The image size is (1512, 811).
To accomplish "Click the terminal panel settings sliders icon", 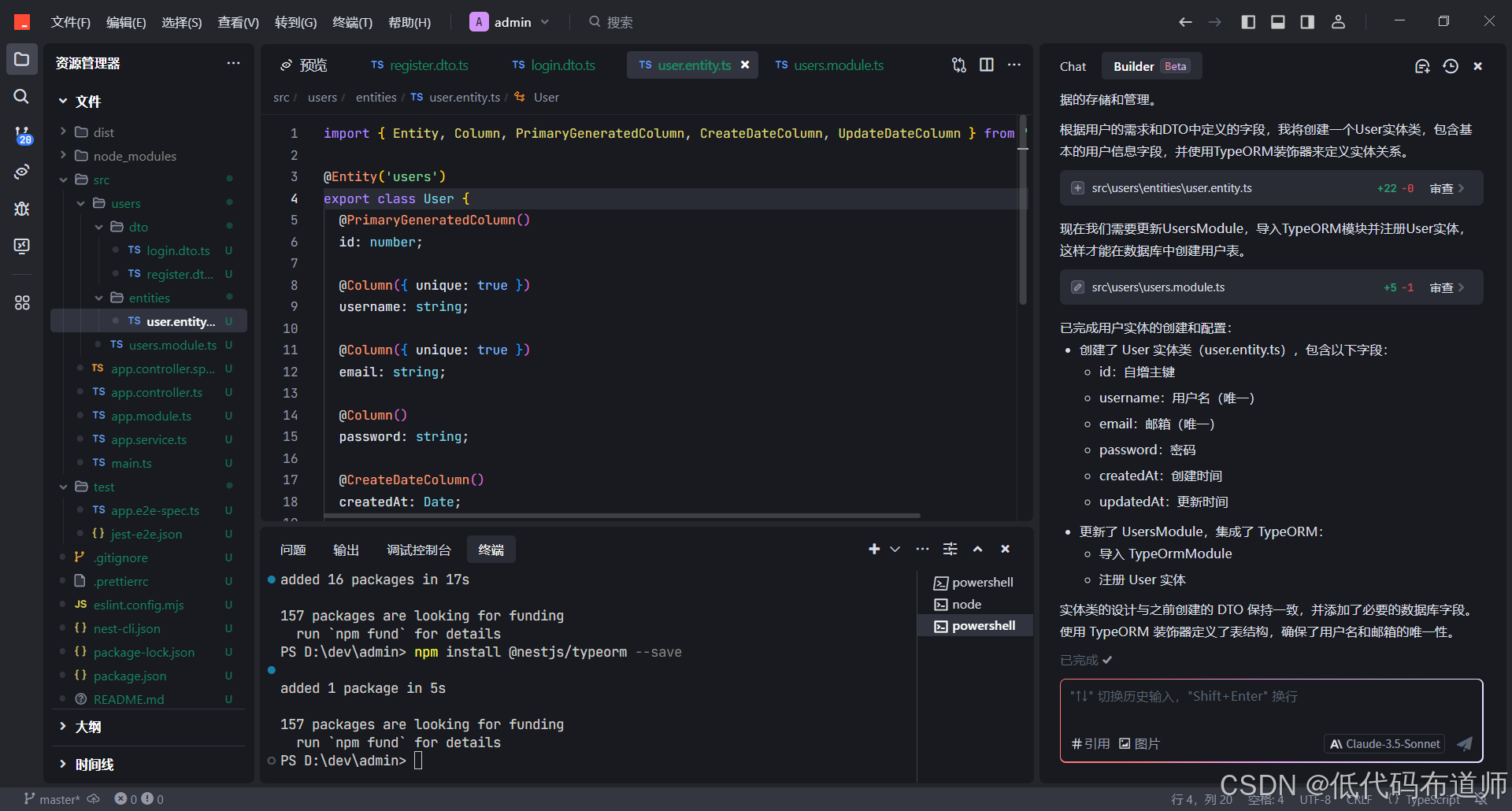I will pos(951,549).
